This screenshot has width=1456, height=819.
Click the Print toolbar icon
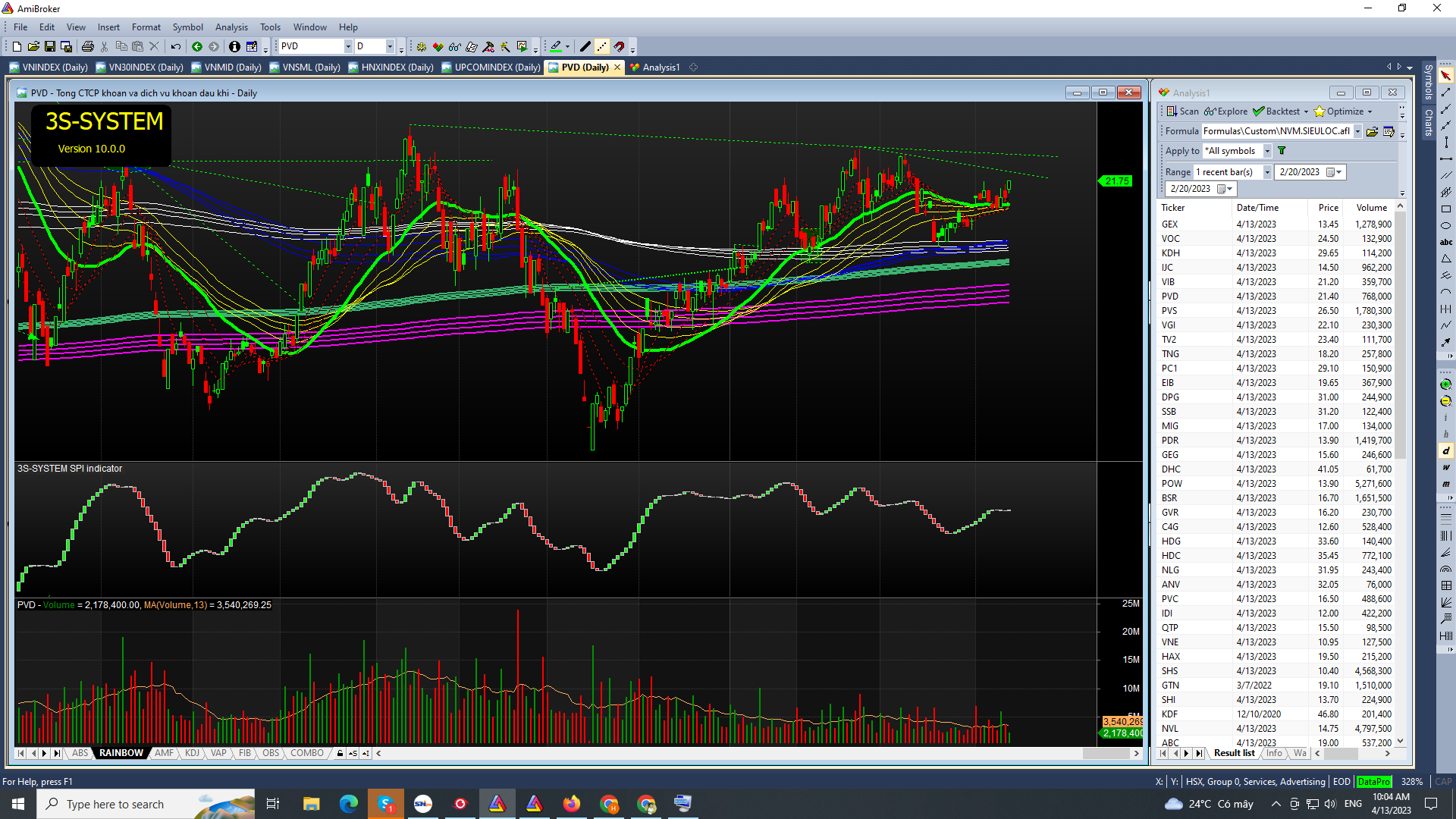click(x=88, y=47)
